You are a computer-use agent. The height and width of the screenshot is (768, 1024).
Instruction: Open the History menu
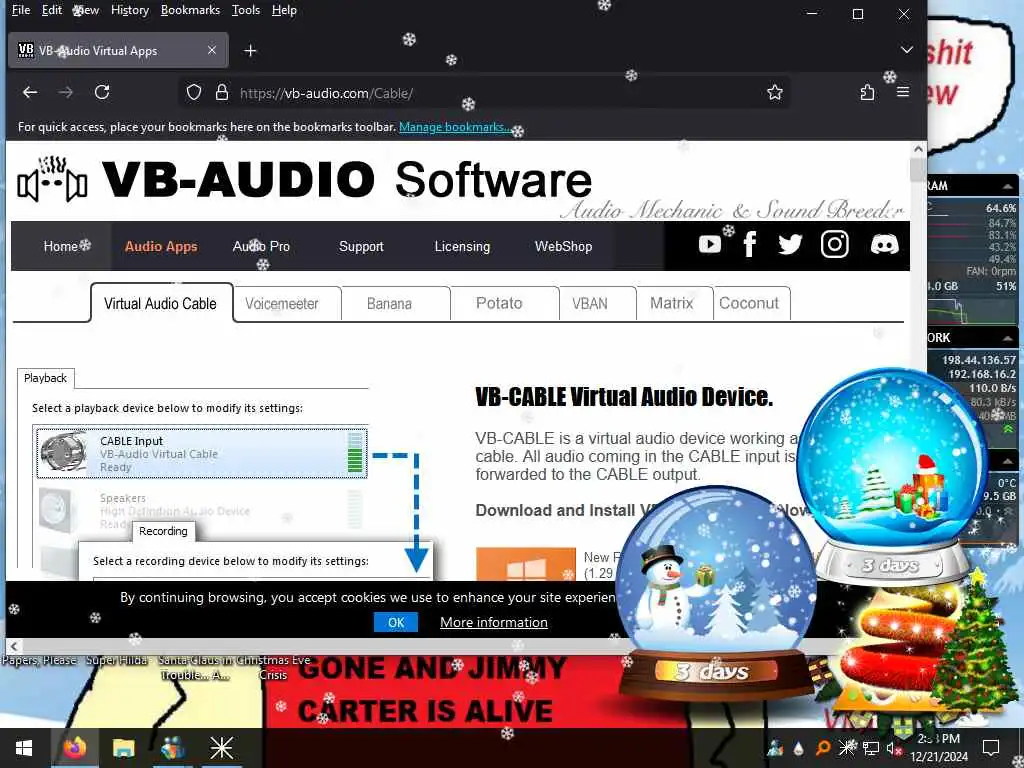pos(129,10)
